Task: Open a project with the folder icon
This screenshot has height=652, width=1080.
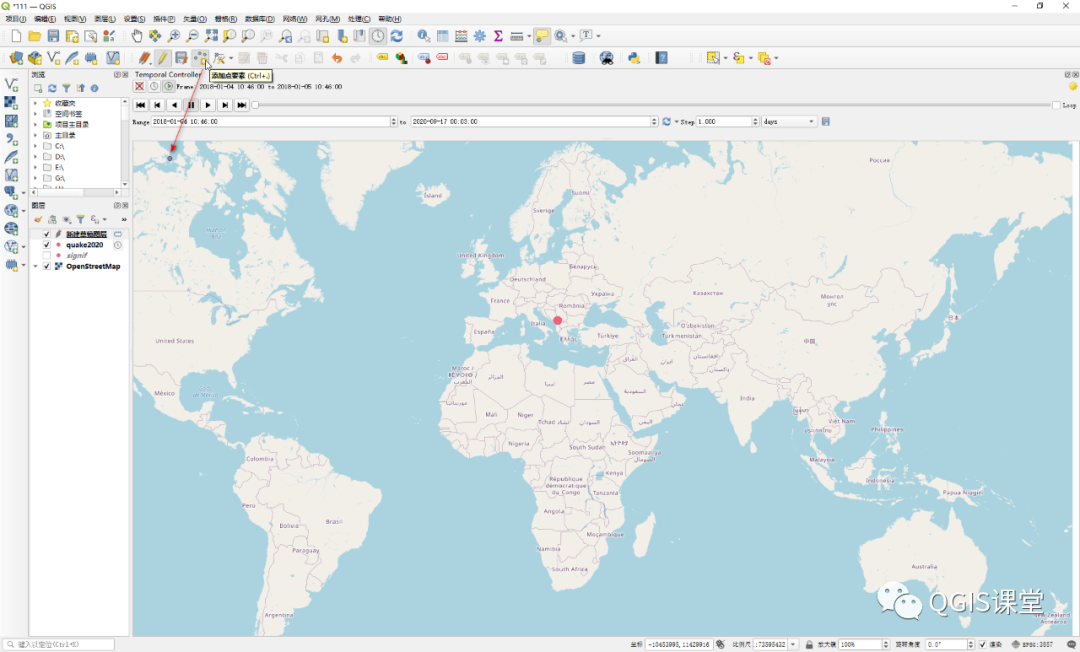Action: coord(34,36)
